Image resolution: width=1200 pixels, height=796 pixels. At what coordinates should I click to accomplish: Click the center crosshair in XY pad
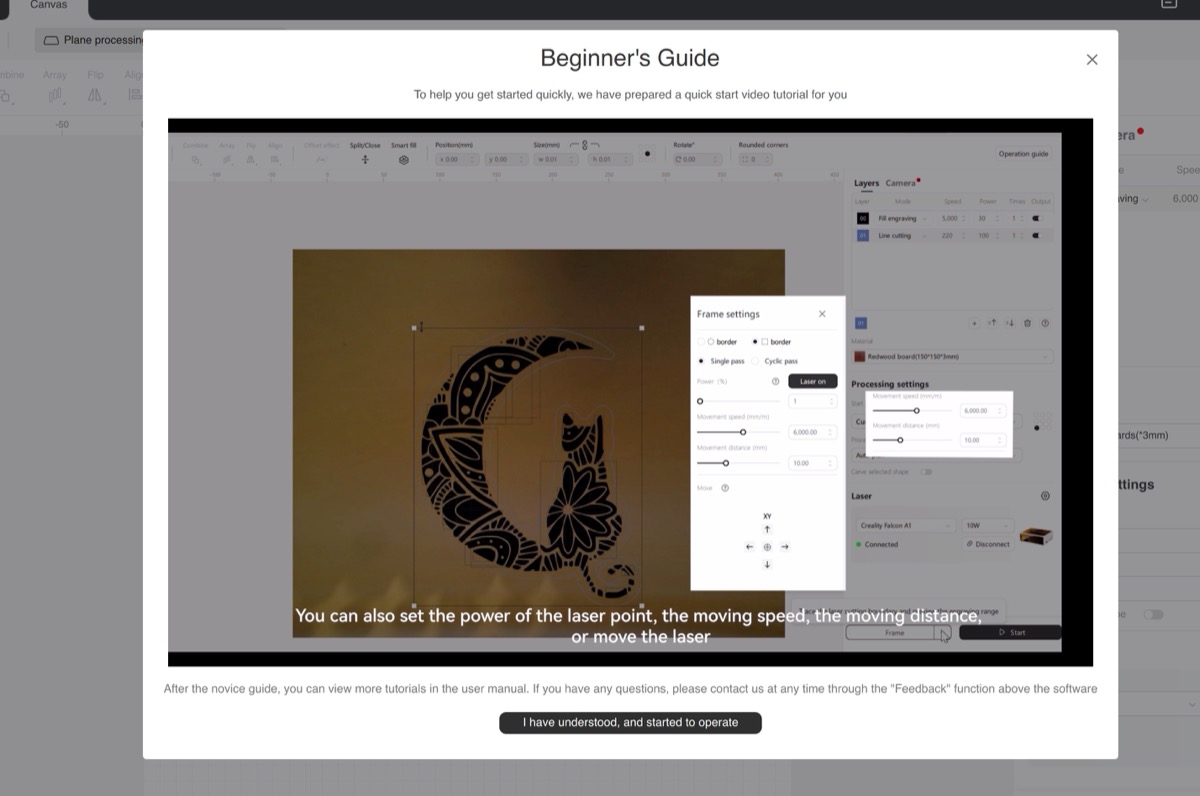pyautogui.click(x=767, y=547)
